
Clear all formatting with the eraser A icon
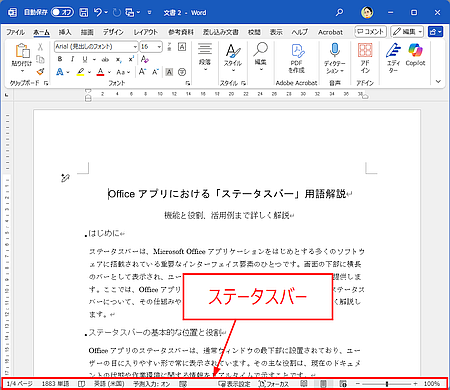pos(144,59)
